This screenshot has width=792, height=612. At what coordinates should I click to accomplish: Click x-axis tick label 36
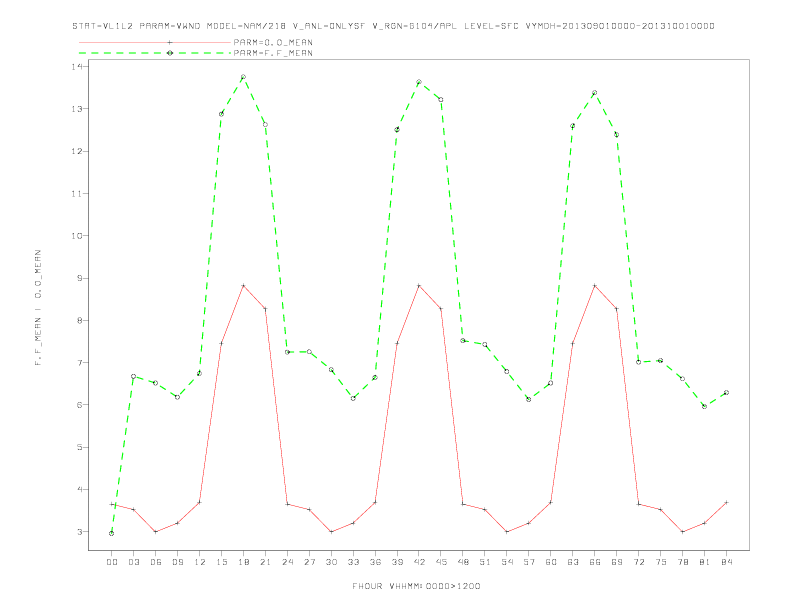point(375,562)
